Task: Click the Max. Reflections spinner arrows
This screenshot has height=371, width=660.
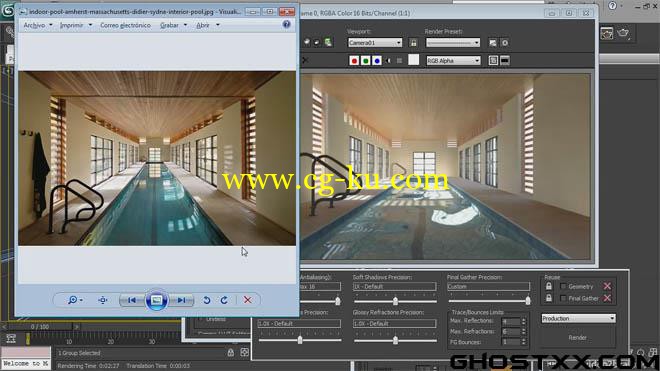Action: [x=524, y=322]
